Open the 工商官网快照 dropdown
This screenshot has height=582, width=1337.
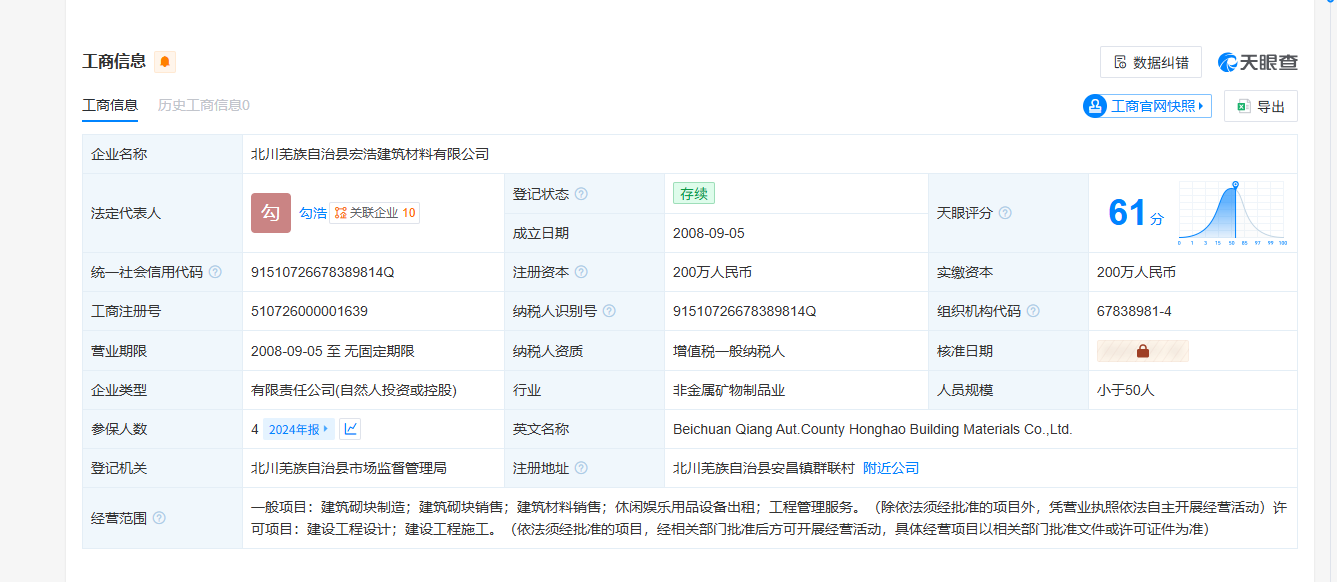pyautogui.click(x=1147, y=106)
